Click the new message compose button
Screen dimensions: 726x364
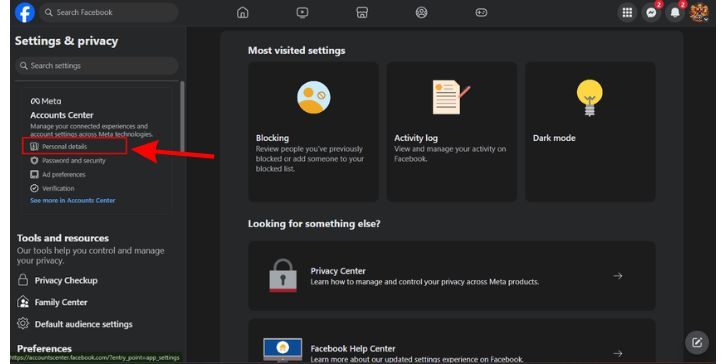tap(697, 343)
